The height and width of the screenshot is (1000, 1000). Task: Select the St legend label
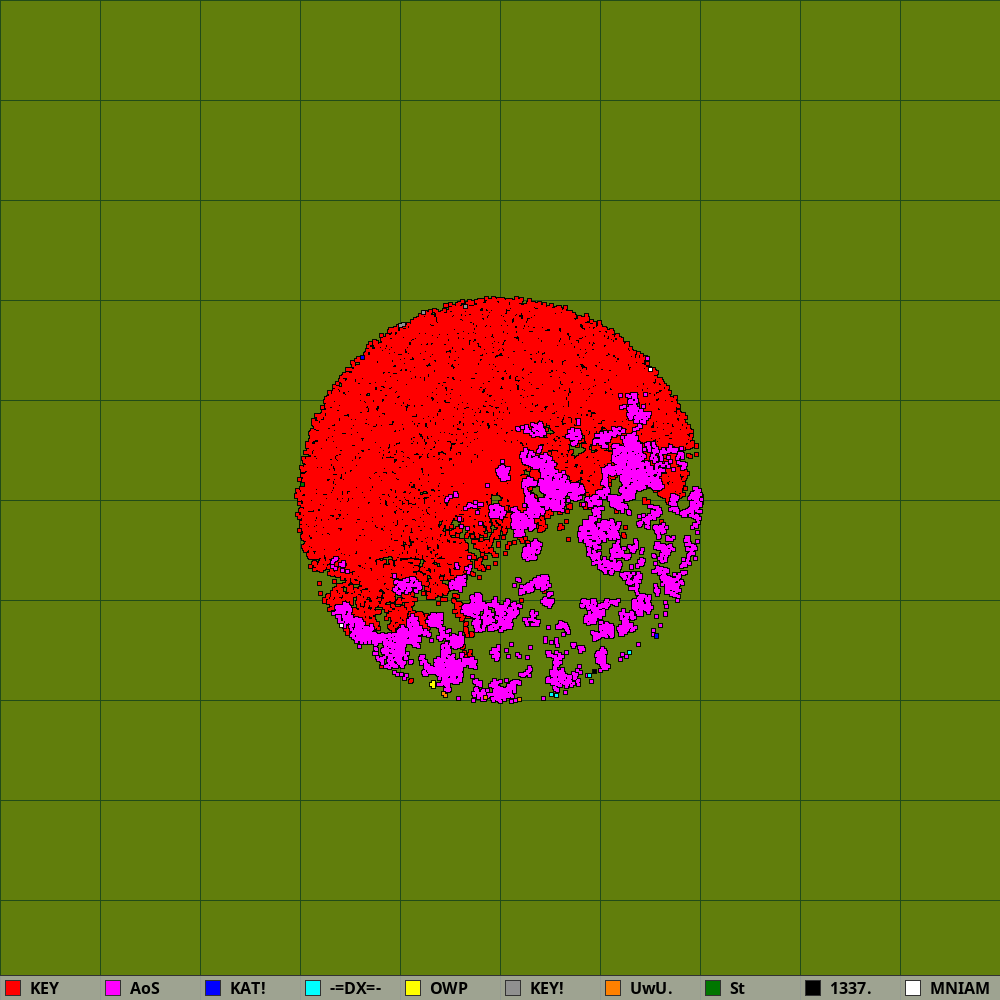coord(737,989)
